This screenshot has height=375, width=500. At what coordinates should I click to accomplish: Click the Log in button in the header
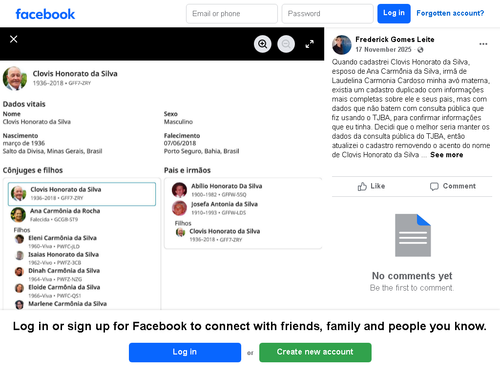click(394, 13)
